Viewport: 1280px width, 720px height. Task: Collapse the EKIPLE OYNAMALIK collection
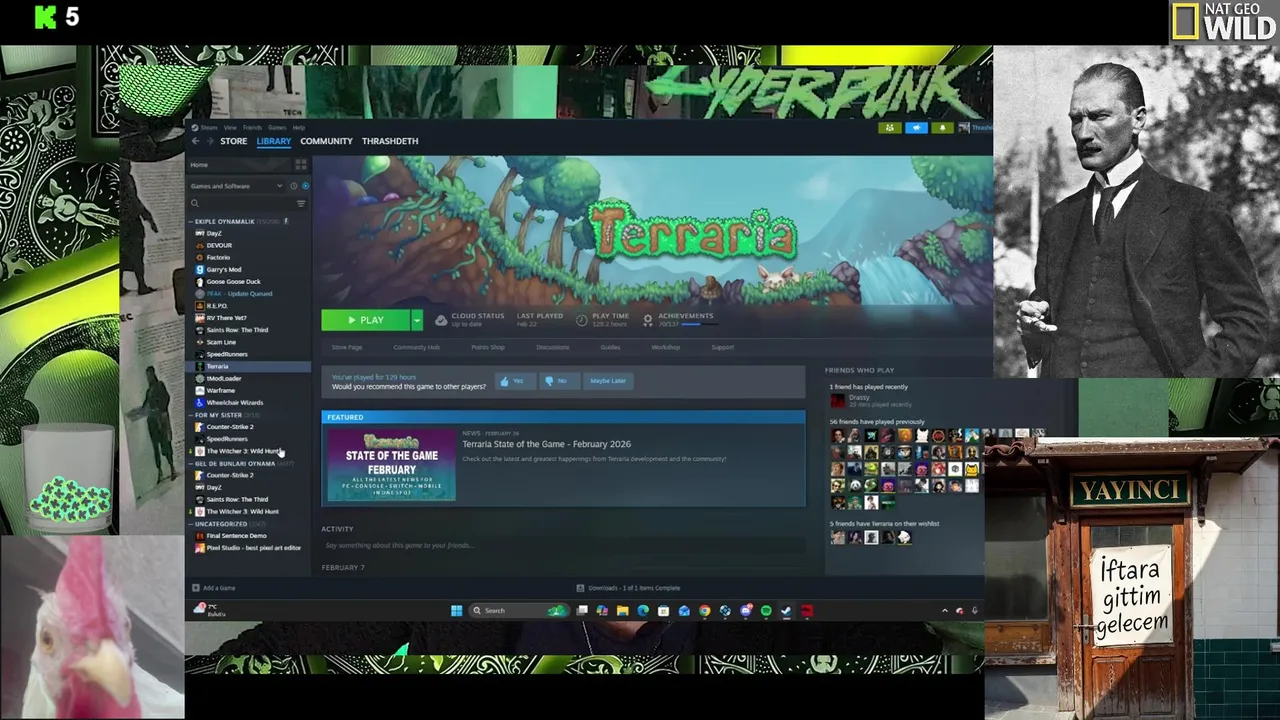point(191,221)
